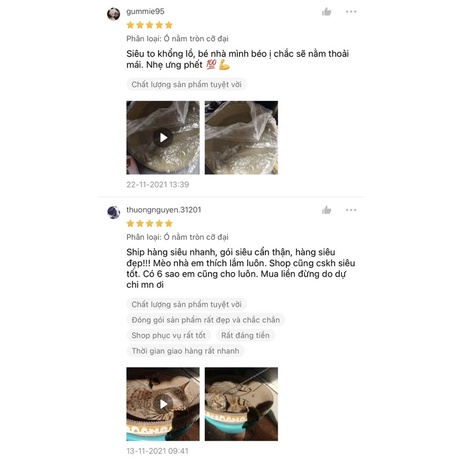Select tag 'Thời gian giao hàng rất nhanh'
Screen dimensions: 462x462
click(185, 351)
